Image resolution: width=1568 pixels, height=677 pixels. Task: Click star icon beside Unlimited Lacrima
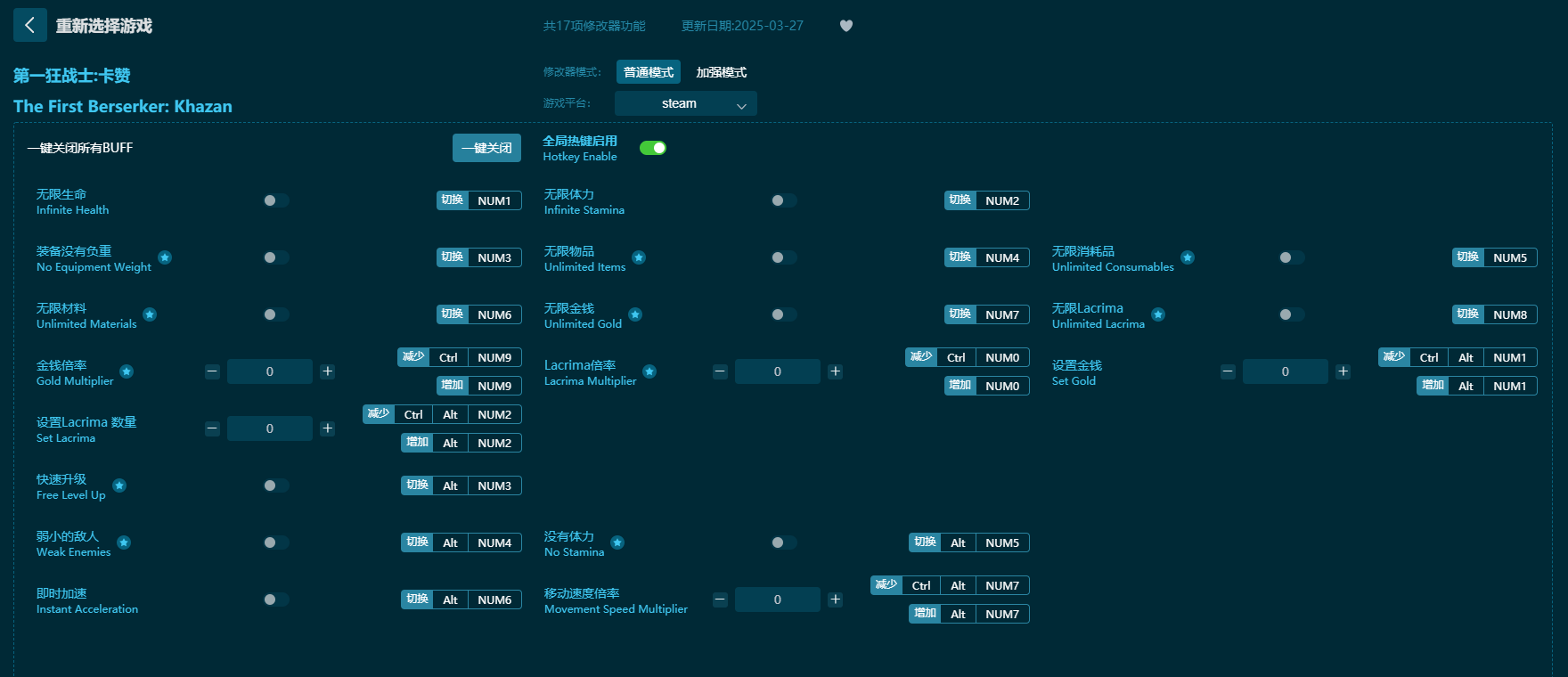click(1158, 314)
